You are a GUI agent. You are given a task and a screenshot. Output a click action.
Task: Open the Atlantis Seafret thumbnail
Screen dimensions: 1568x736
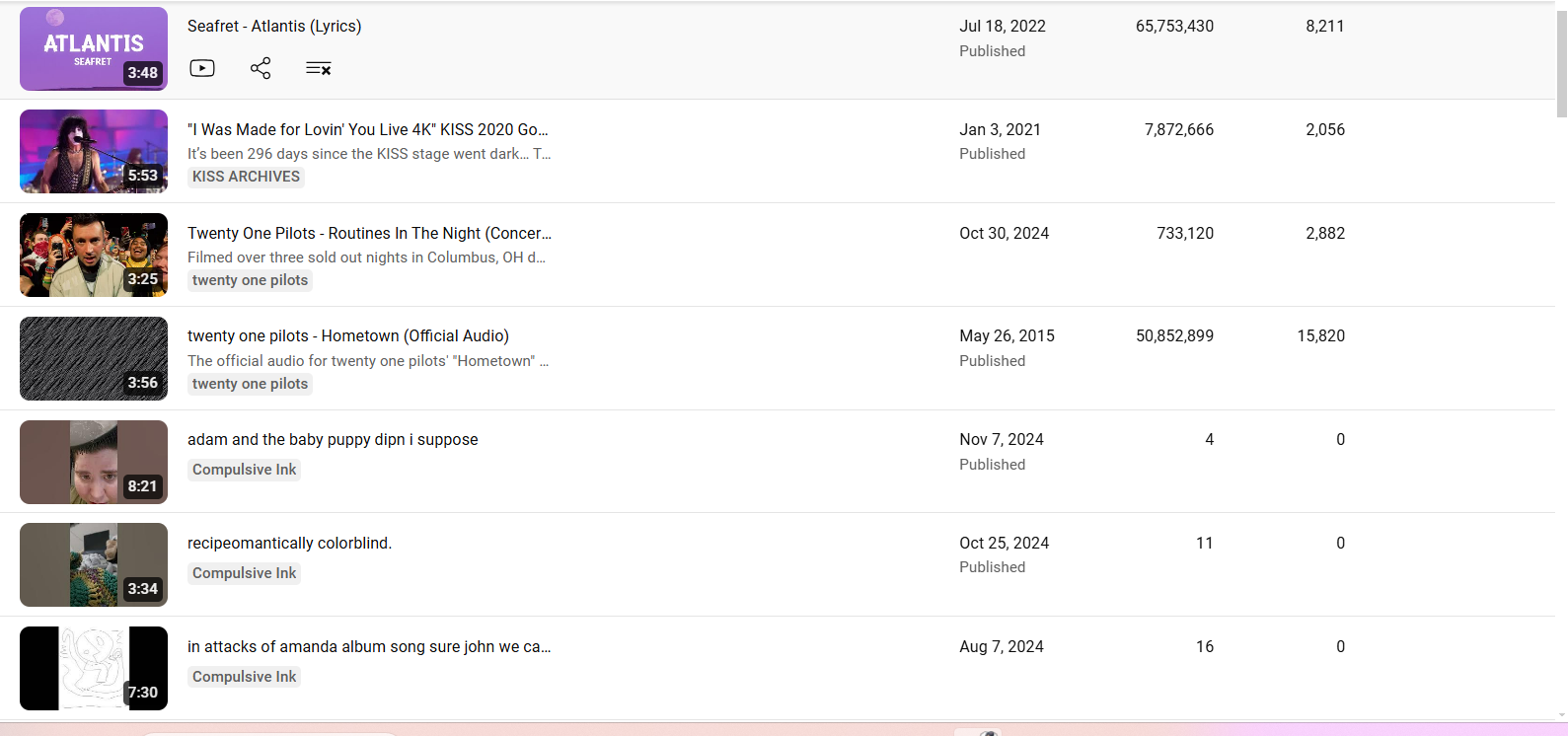tap(94, 48)
